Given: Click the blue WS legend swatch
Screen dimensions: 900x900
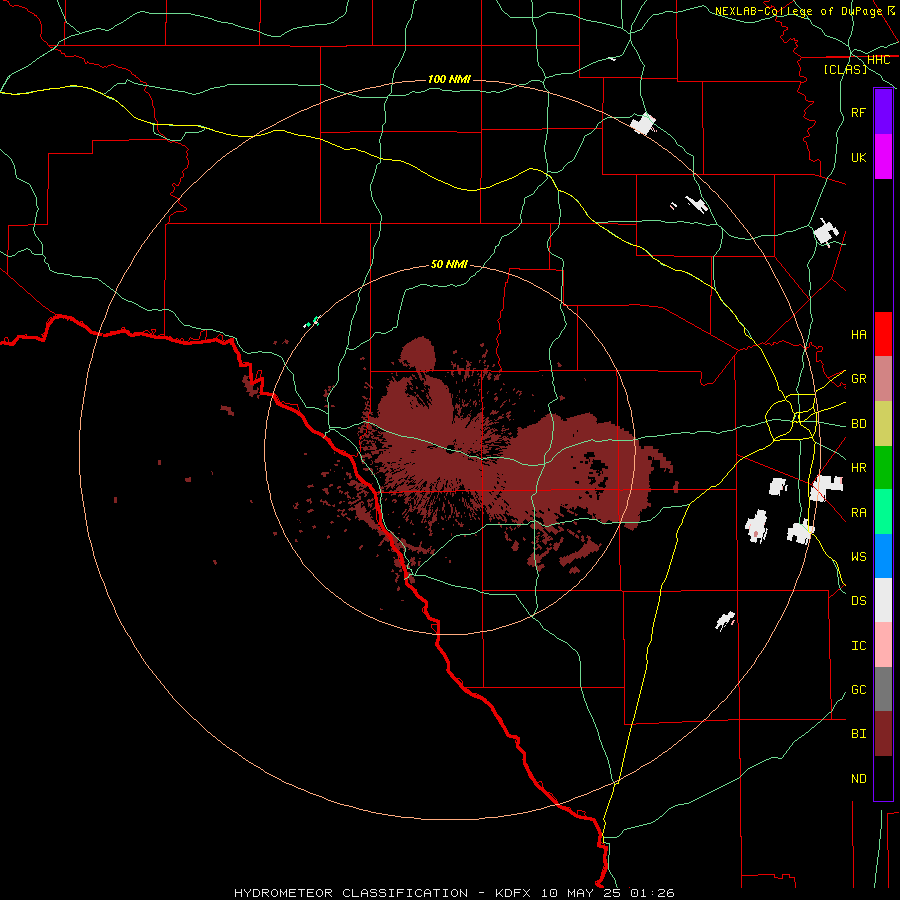Looking at the screenshot, I should (883, 556).
